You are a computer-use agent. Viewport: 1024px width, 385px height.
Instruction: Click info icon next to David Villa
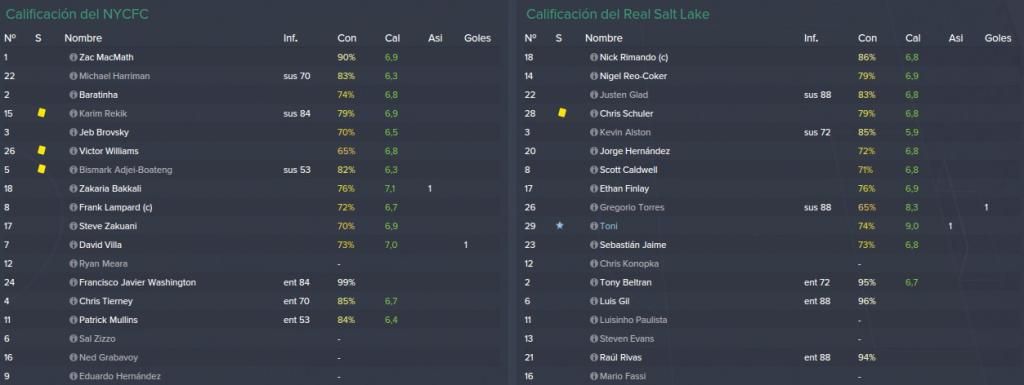[73, 245]
